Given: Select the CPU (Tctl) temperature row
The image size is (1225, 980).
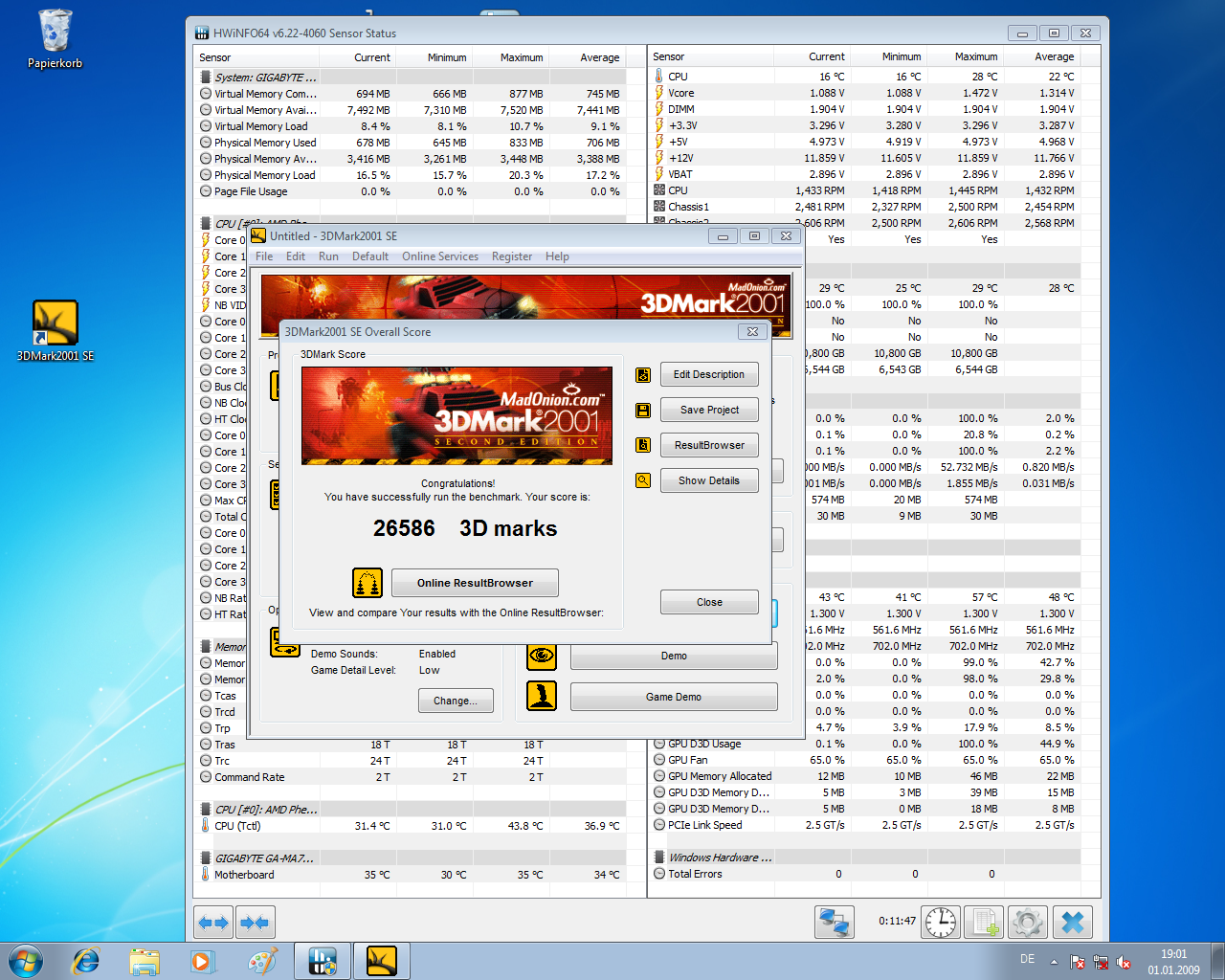Looking at the screenshot, I should click(410, 826).
